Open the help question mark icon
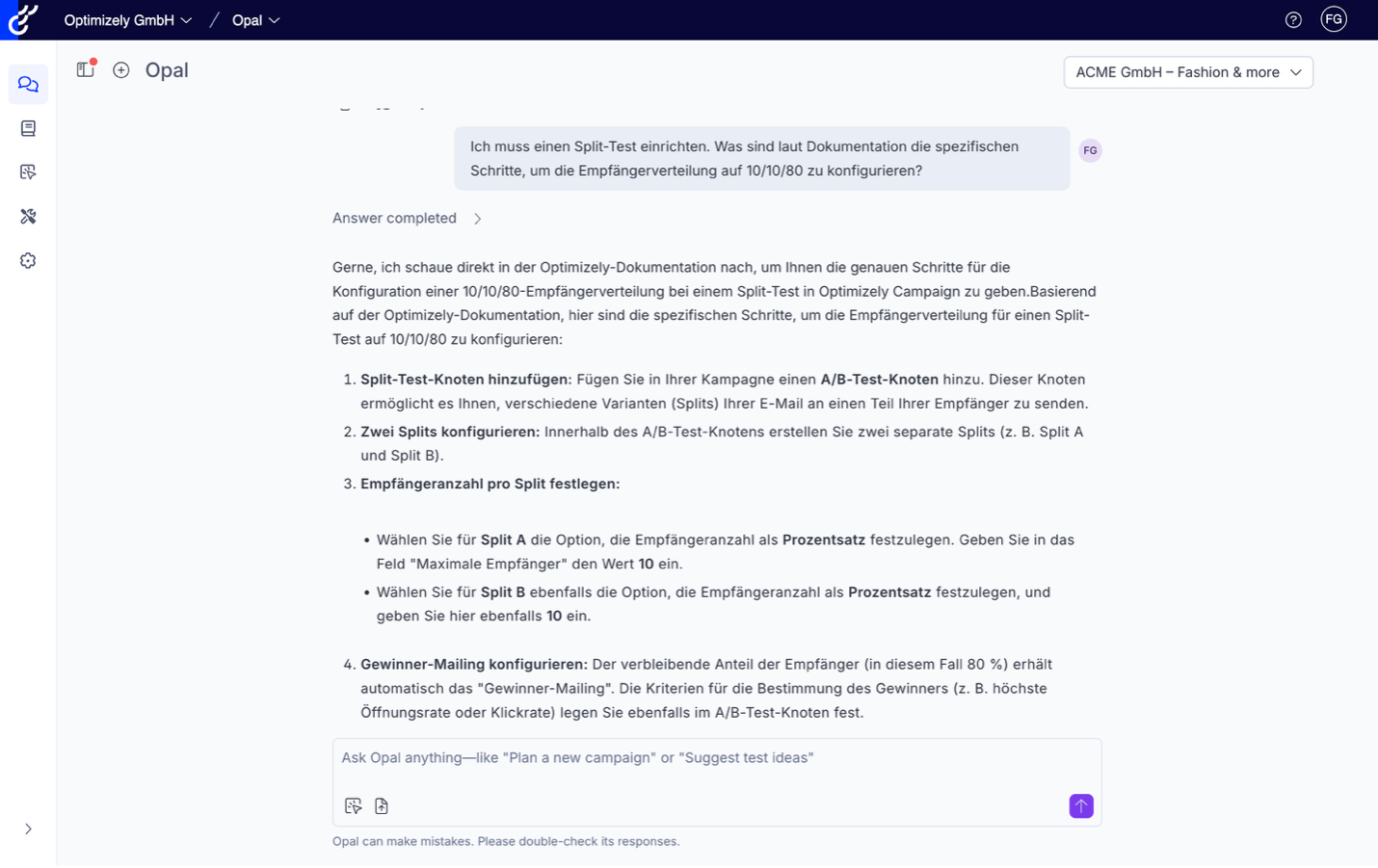Screen dimensions: 1378x868 [x=1293, y=20]
